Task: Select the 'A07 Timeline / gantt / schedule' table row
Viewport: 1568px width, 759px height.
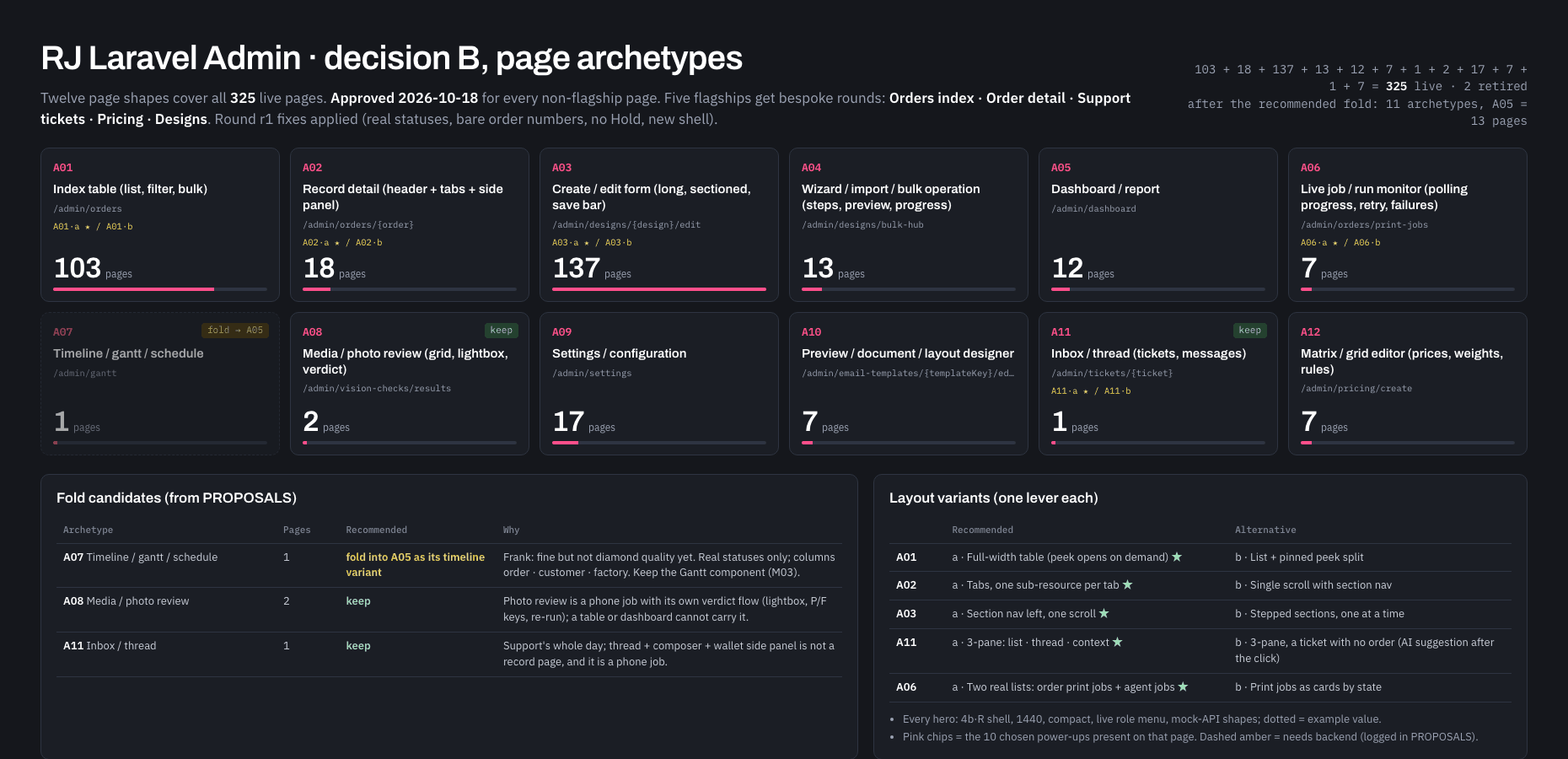Action: (449, 565)
